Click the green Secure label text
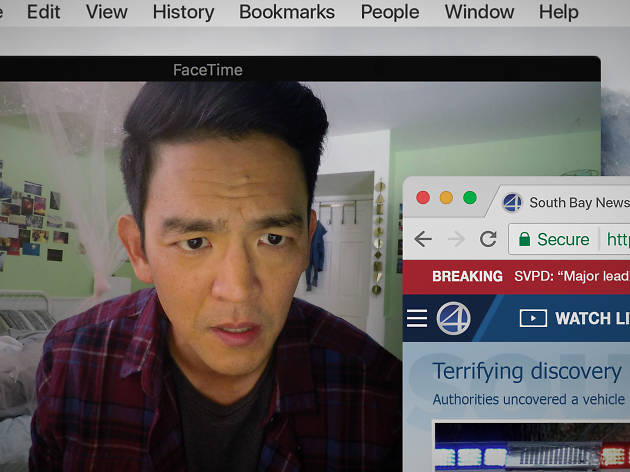Screen dimensions: 630x472 (563, 239)
